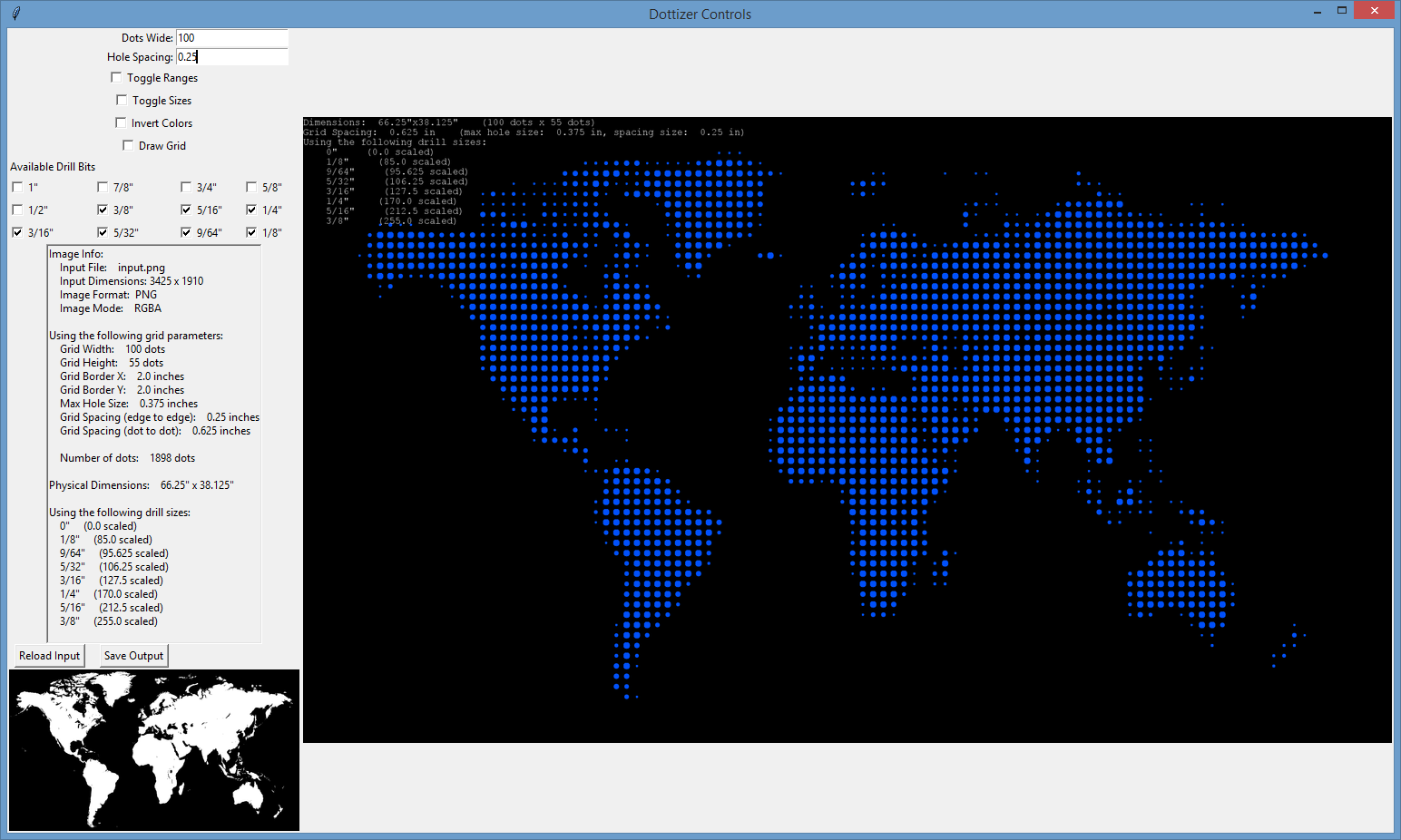Minimize the Dottizer Controls window

point(1318,13)
